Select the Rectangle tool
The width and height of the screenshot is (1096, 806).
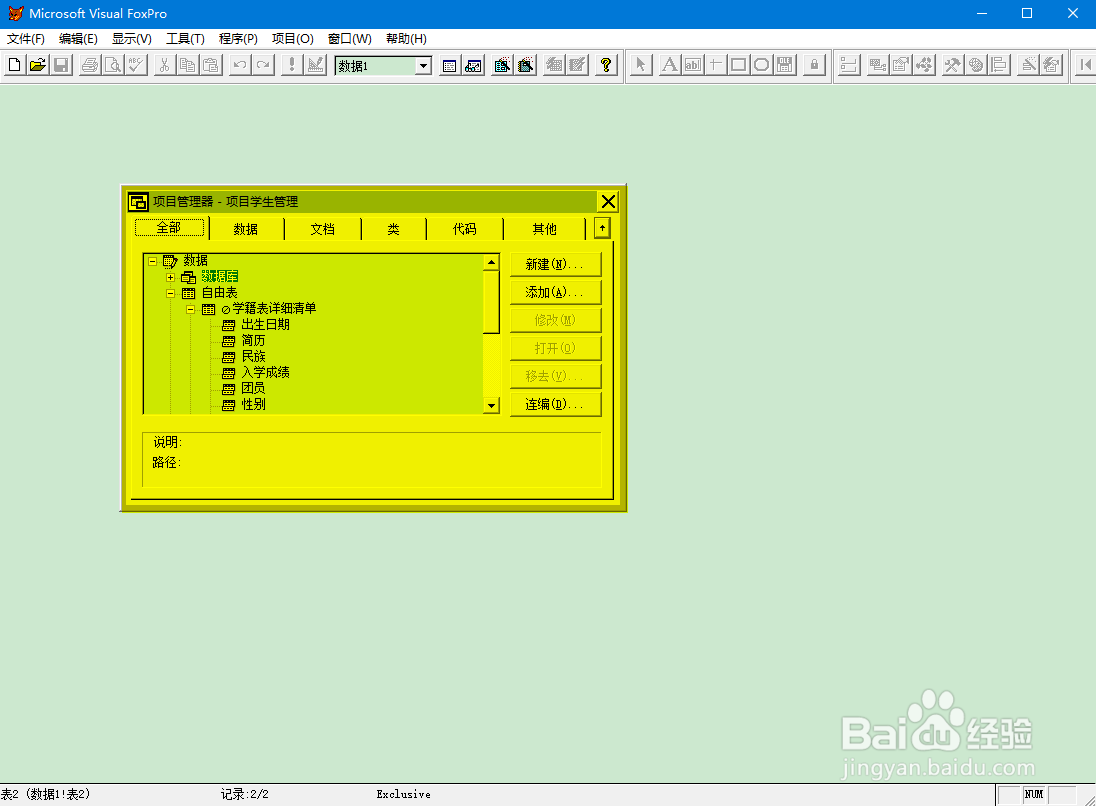point(738,66)
